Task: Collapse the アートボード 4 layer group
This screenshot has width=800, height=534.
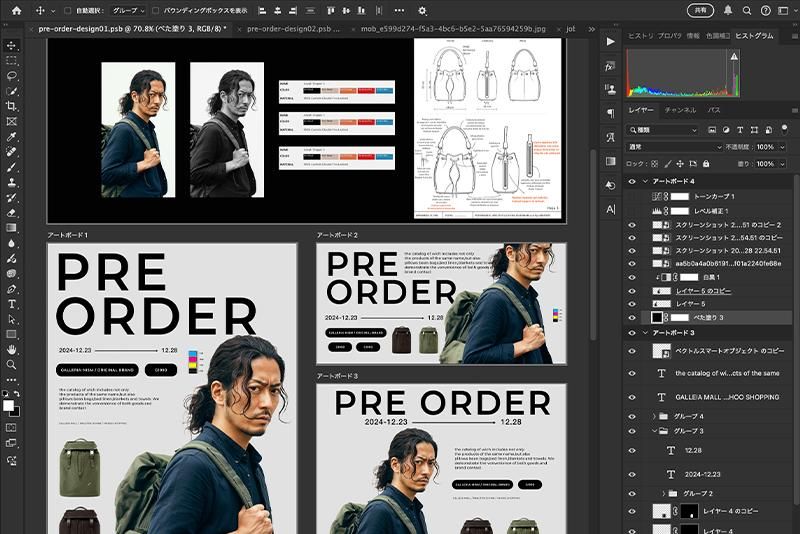Action: click(x=643, y=182)
